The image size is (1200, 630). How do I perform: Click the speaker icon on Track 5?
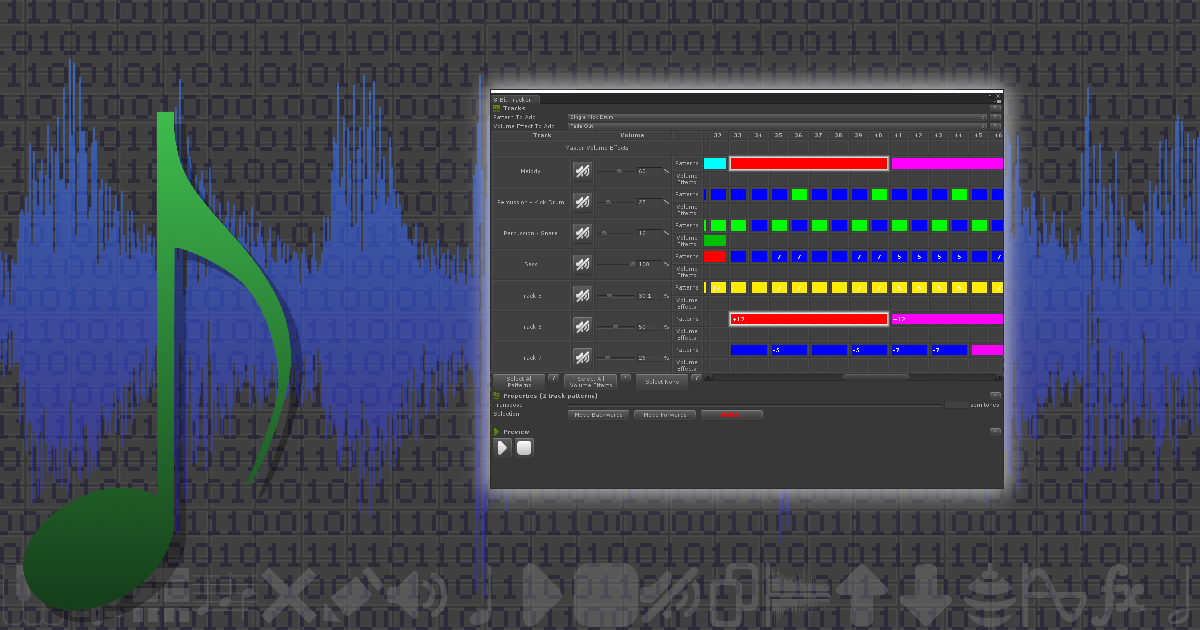582,295
